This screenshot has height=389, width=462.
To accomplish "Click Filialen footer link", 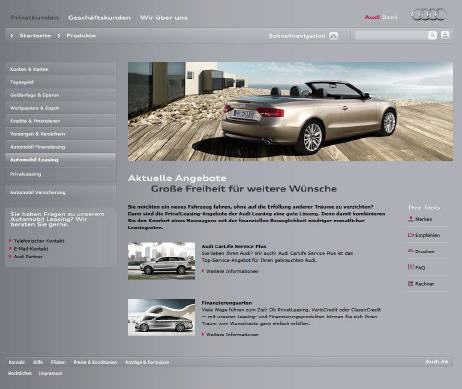I will point(58,362).
